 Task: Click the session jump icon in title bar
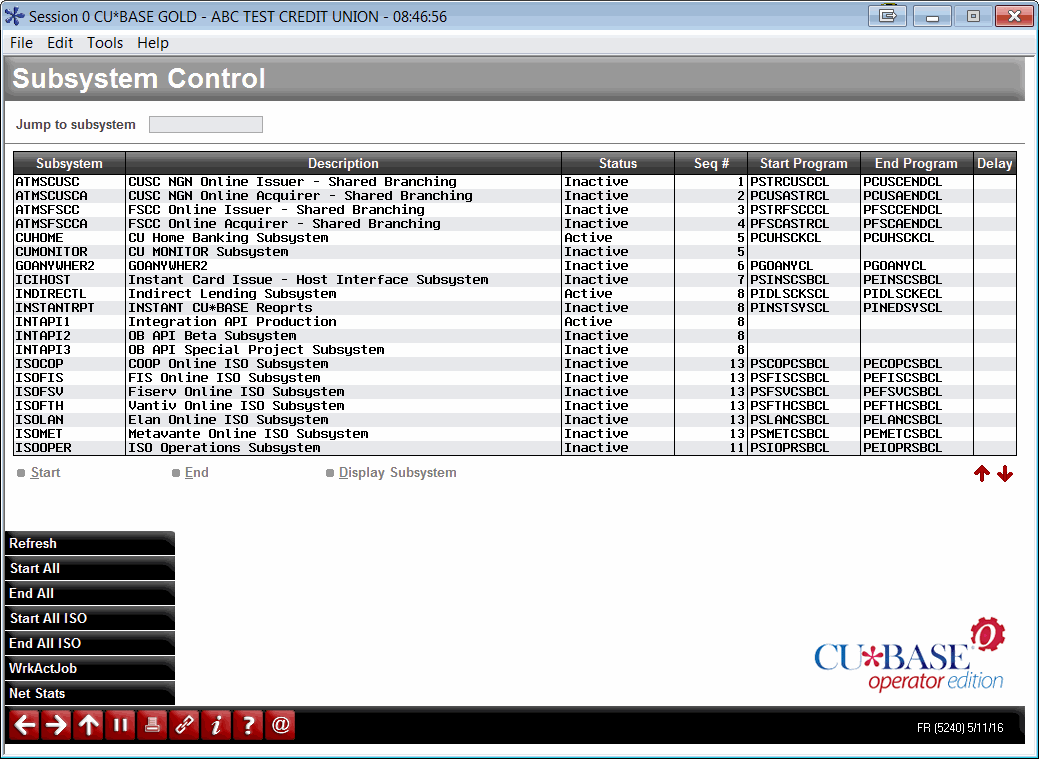point(886,16)
